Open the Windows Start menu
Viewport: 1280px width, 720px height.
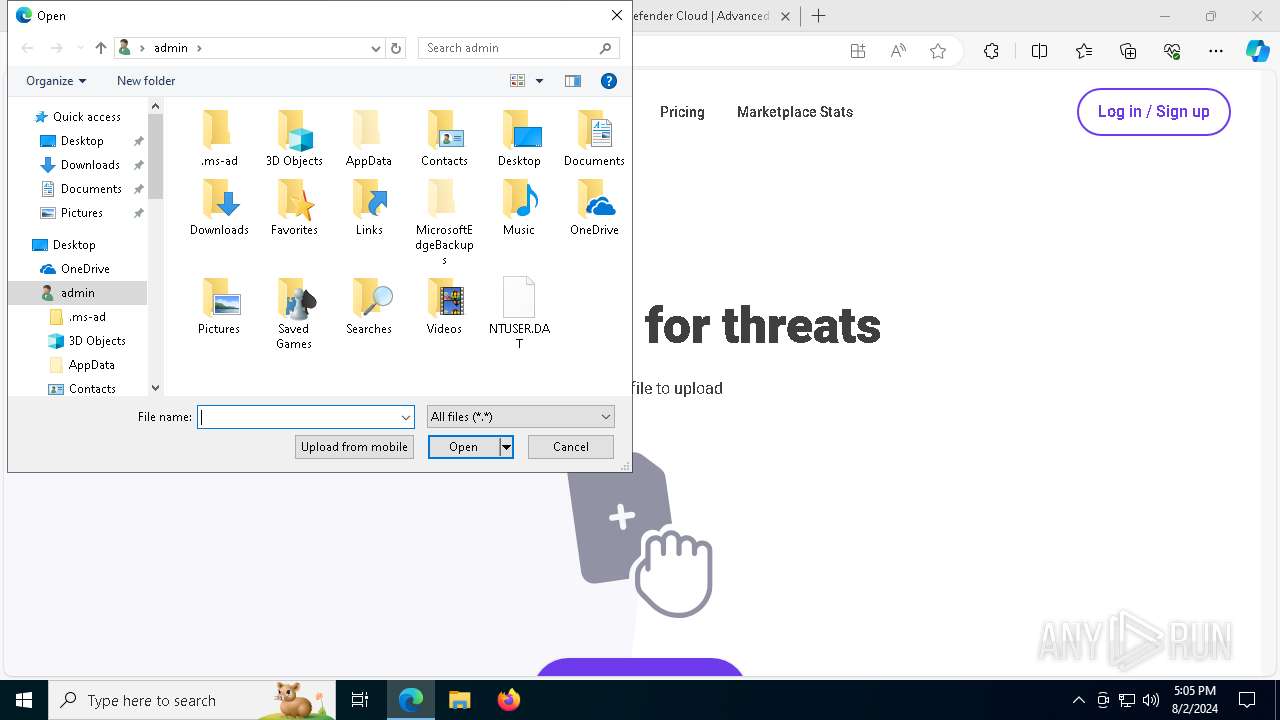pyautogui.click(x=24, y=700)
